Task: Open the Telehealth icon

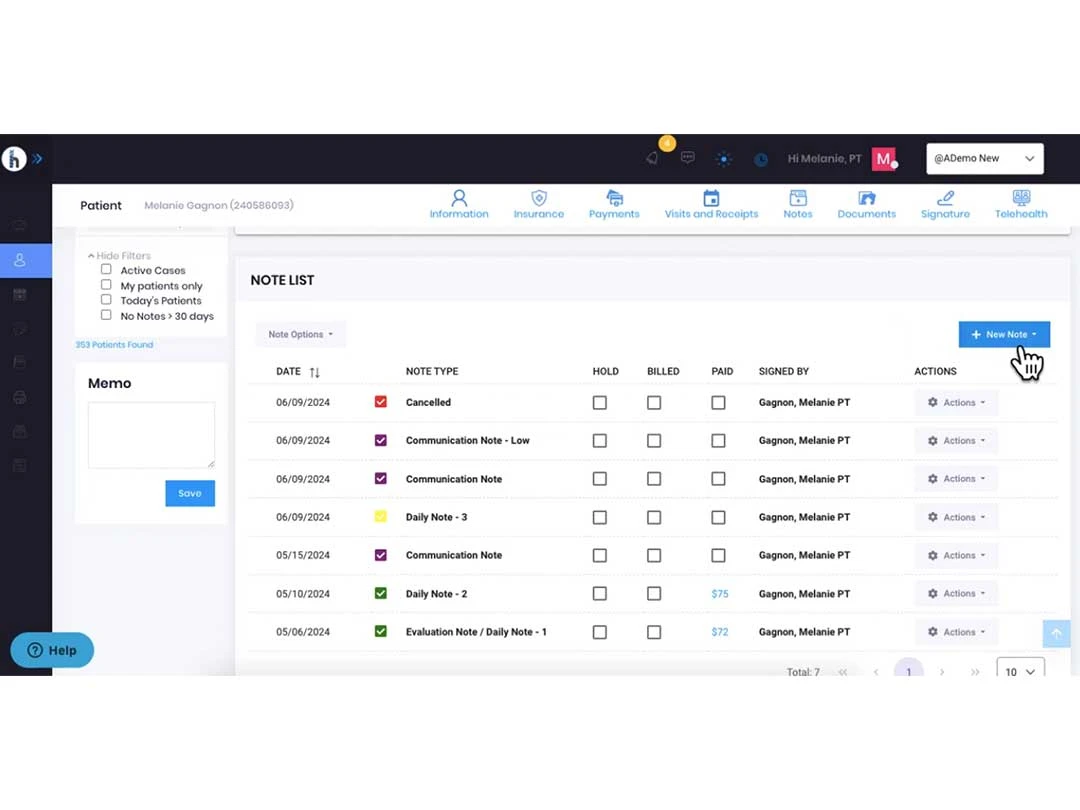Action: [x=1021, y=198]
